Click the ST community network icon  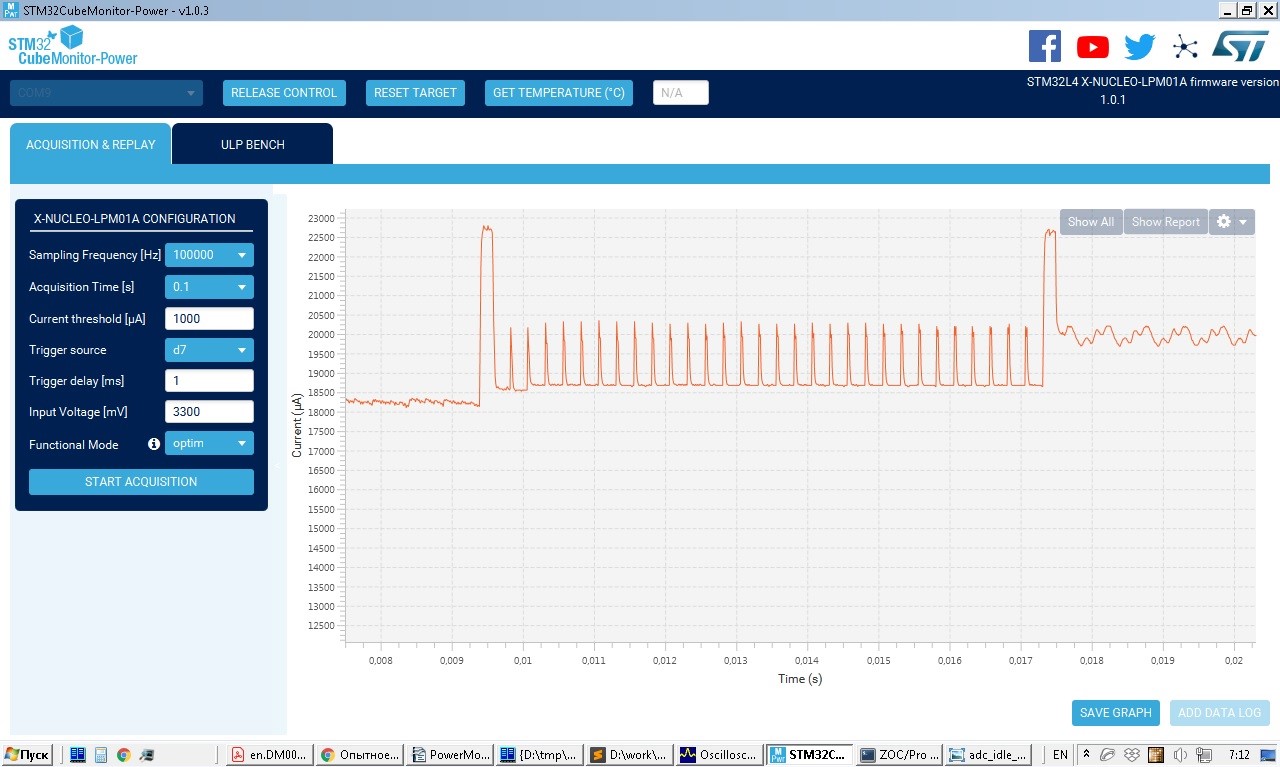pyautogui.click(x=1185, y=47)
